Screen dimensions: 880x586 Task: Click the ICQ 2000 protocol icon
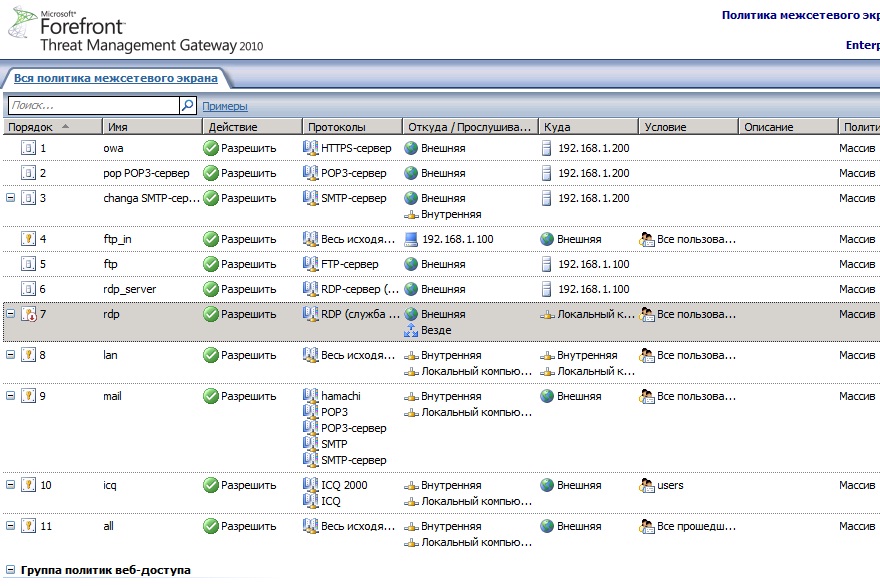click(310, 484)
